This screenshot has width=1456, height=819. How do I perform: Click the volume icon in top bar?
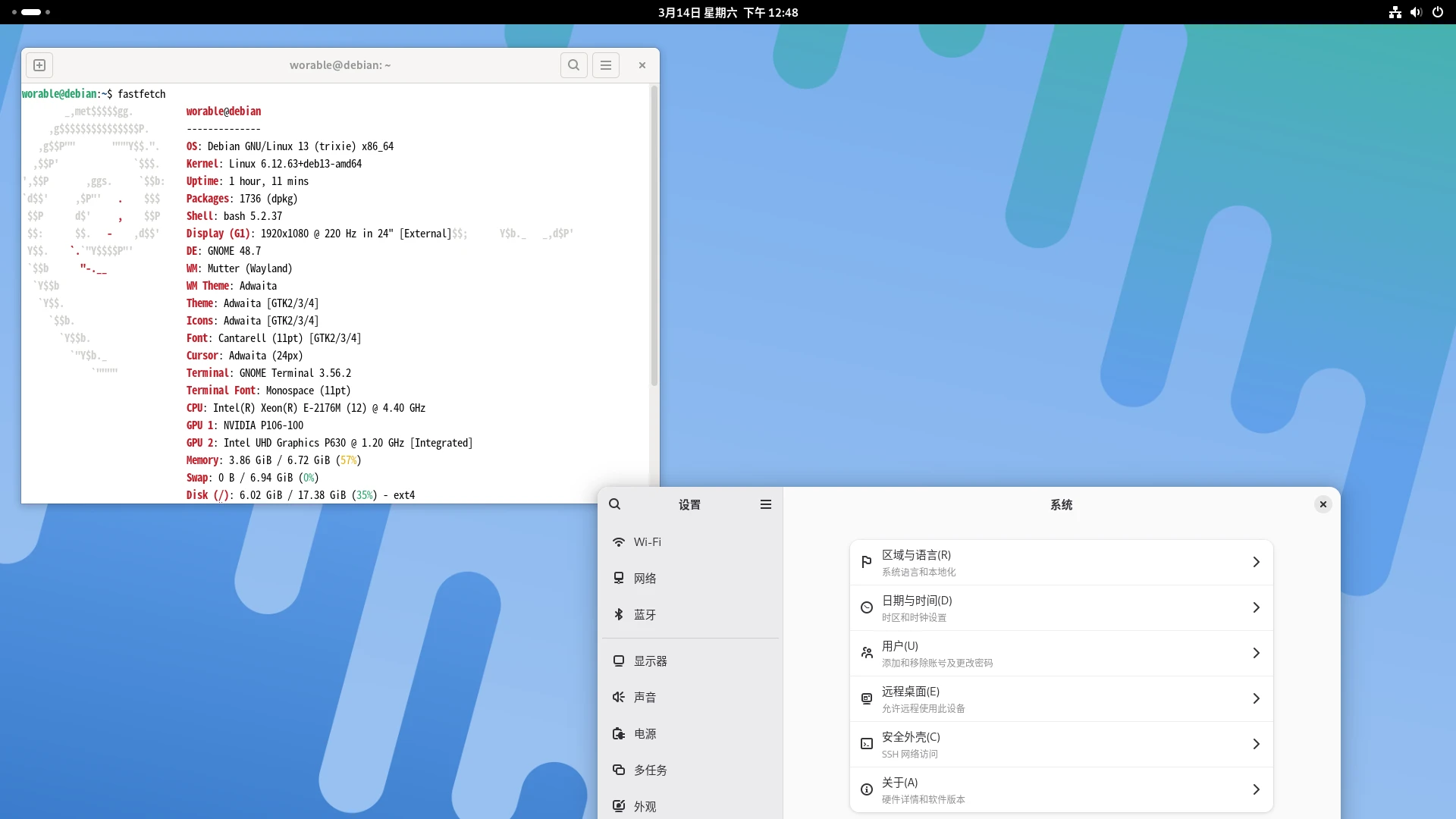(1416, 12)
